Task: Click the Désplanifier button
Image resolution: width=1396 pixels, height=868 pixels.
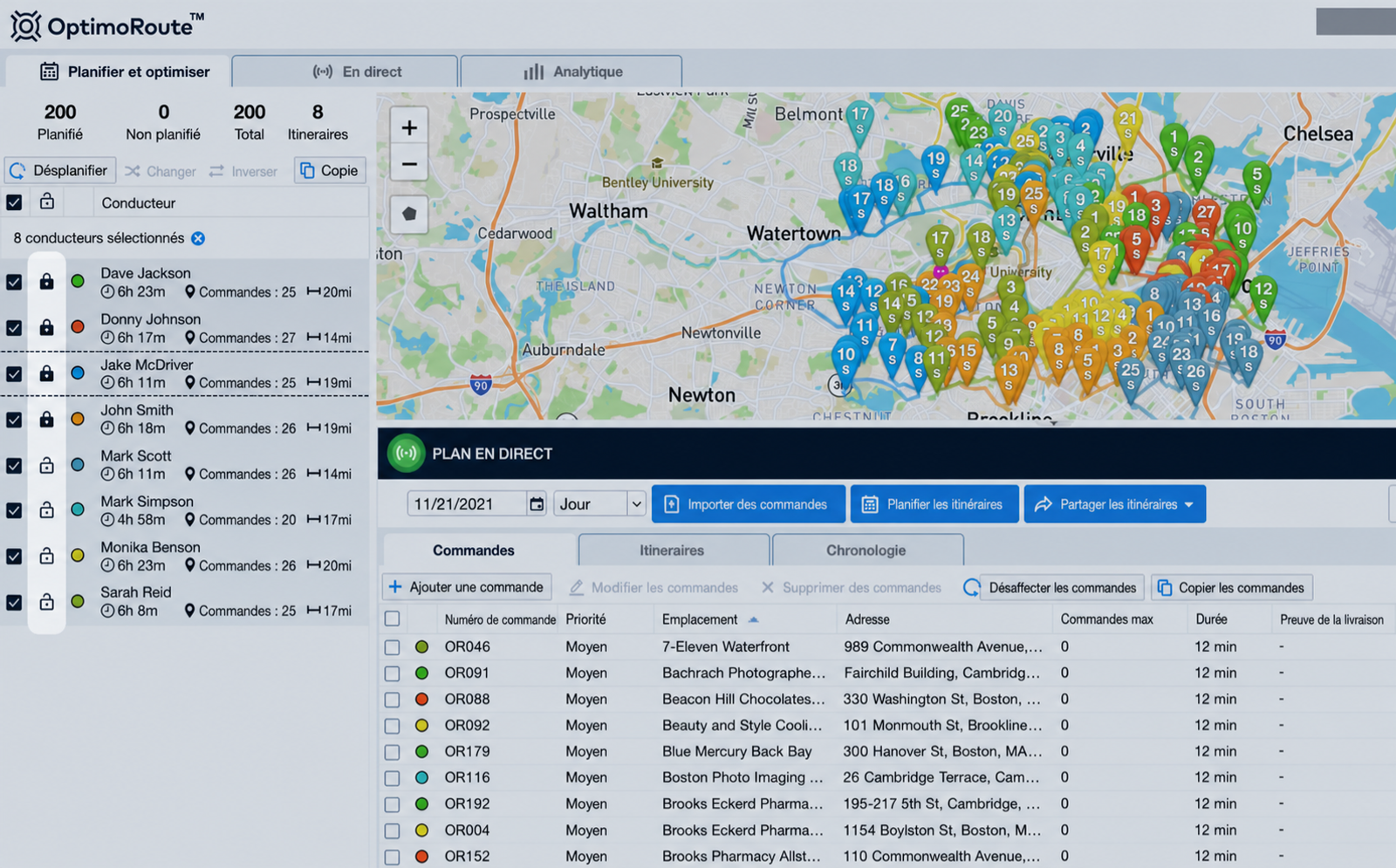Action: (59, 170)
